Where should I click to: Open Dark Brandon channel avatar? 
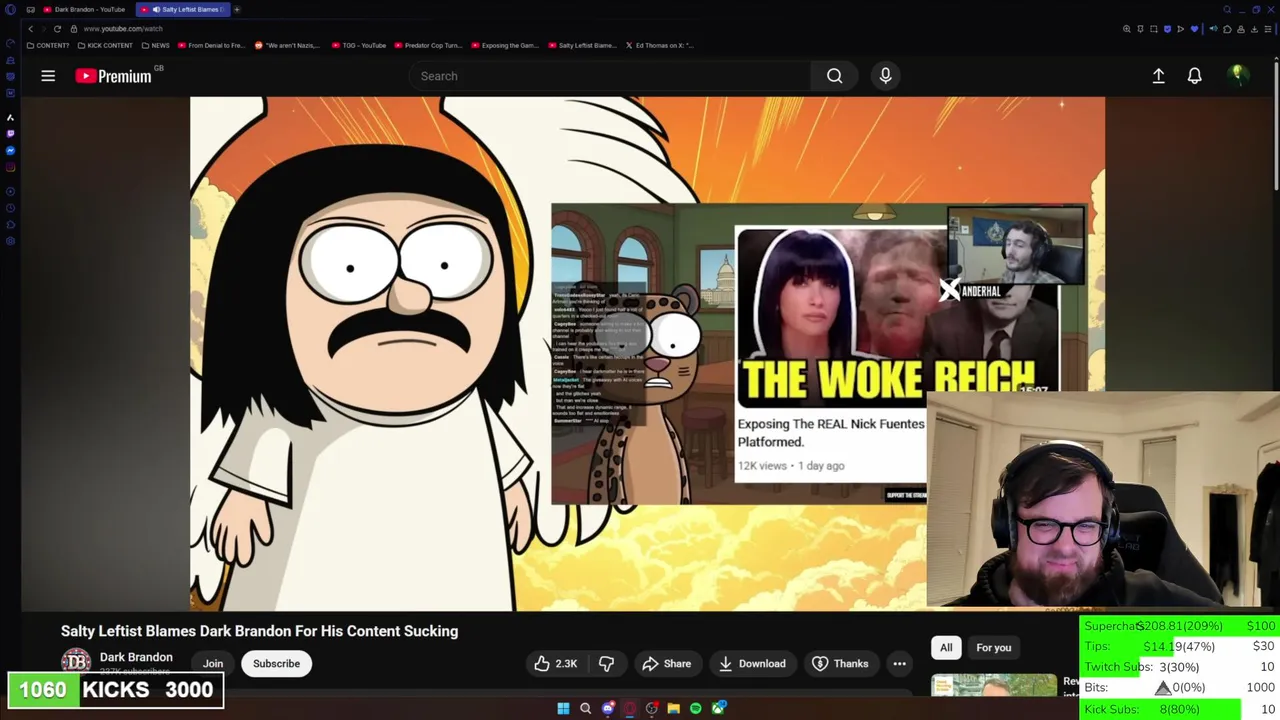76,663
